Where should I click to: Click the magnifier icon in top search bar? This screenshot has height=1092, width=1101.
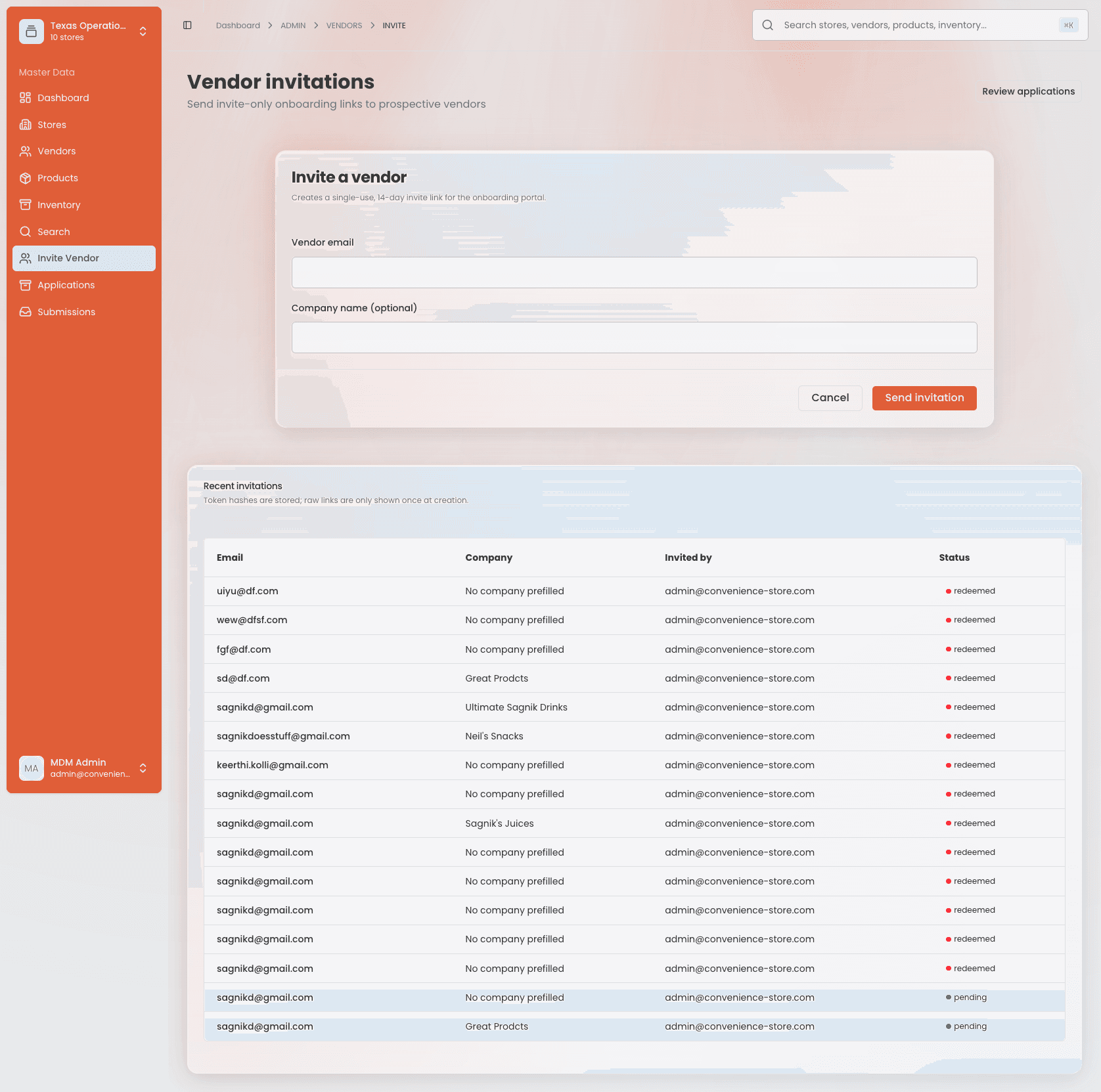[x=767, y=25]
